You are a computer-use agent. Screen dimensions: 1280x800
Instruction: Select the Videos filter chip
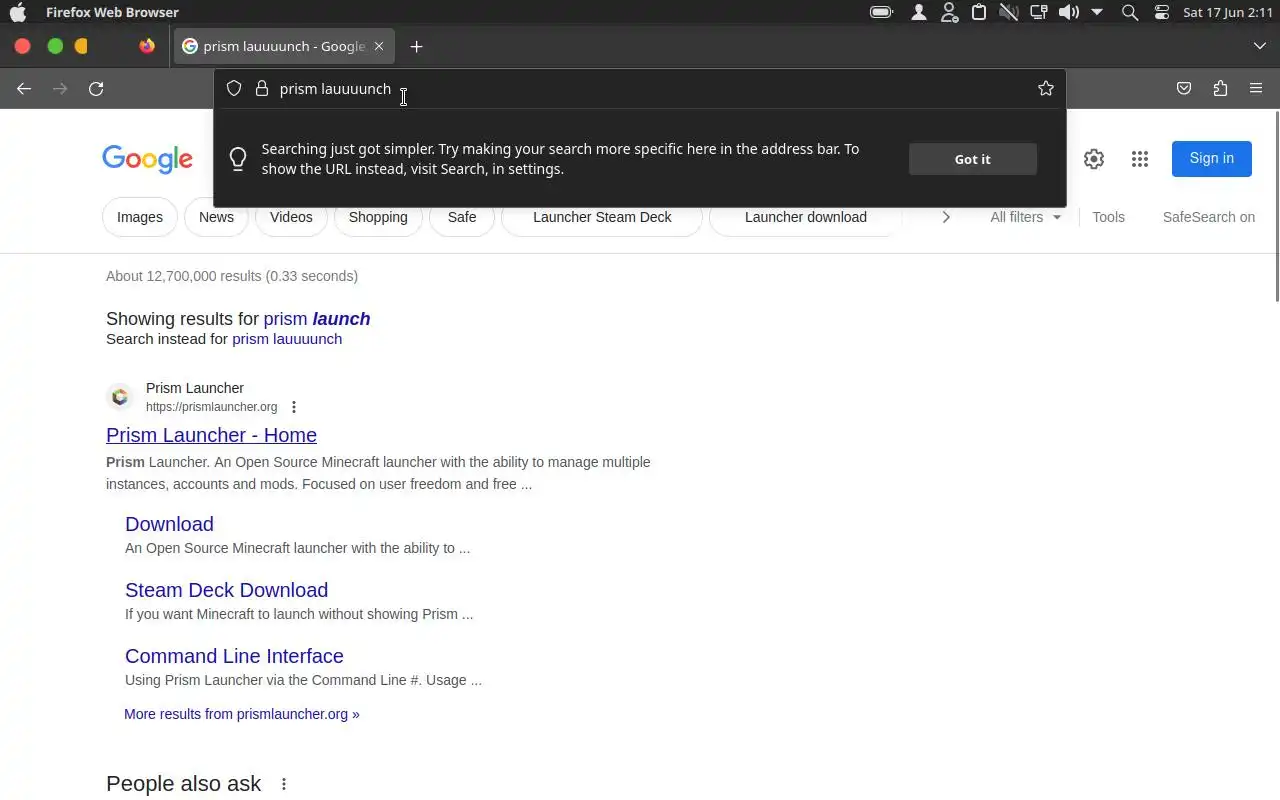pos(291,217)
